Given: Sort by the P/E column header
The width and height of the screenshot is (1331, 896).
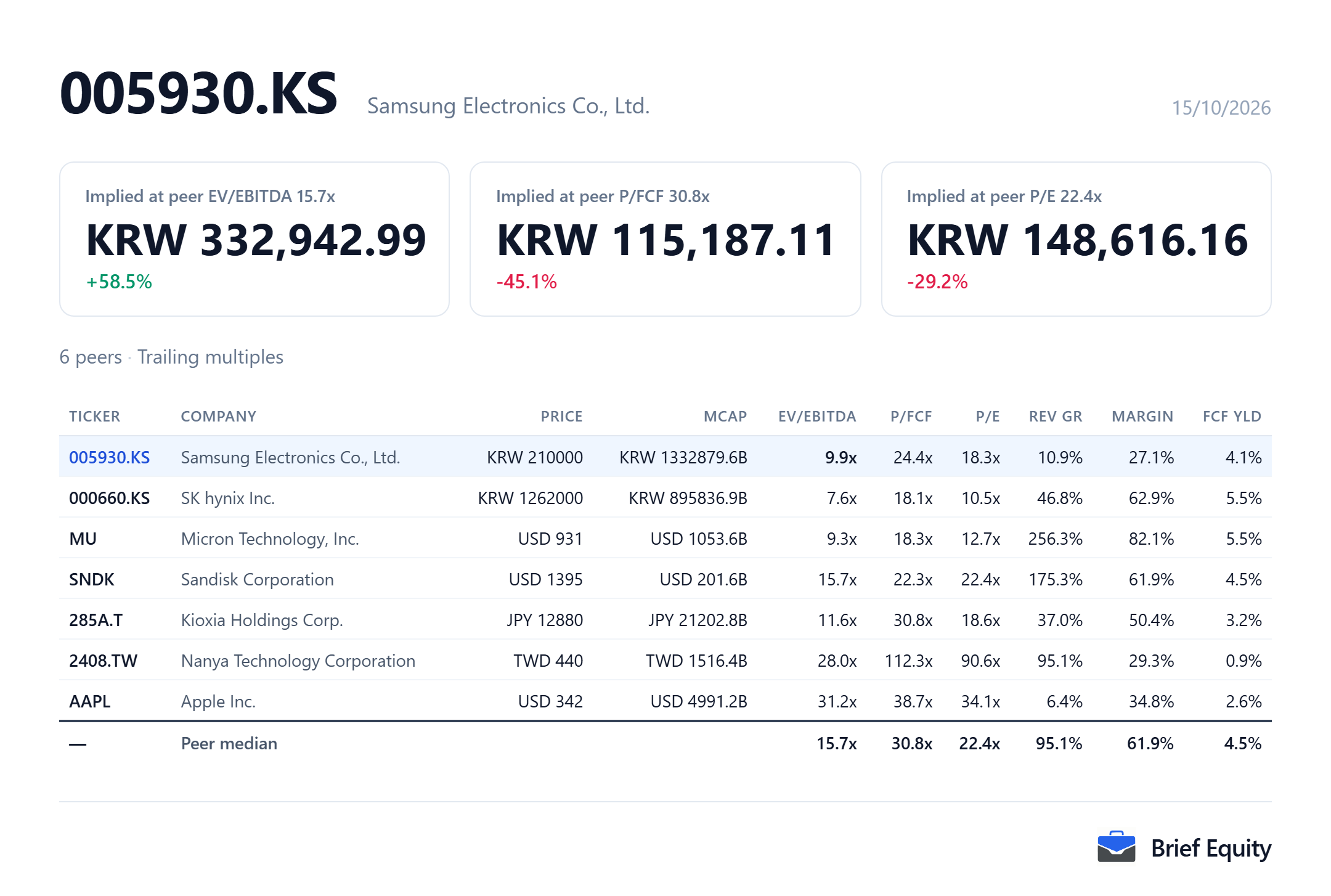Looking at the screenshot, I should pyautogui.click(x=988, y=417).
